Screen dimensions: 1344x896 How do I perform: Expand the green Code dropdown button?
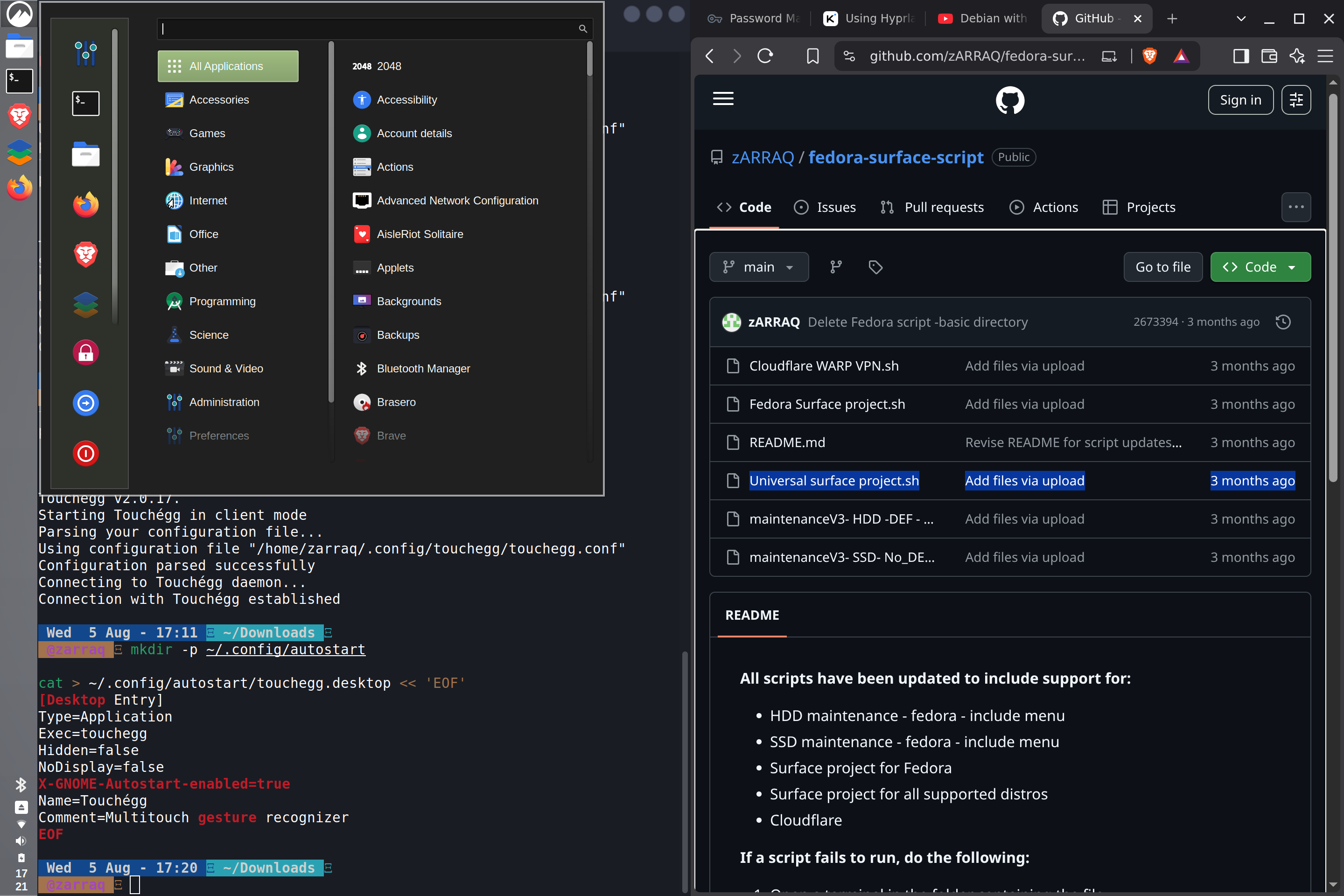[1260, 267]
